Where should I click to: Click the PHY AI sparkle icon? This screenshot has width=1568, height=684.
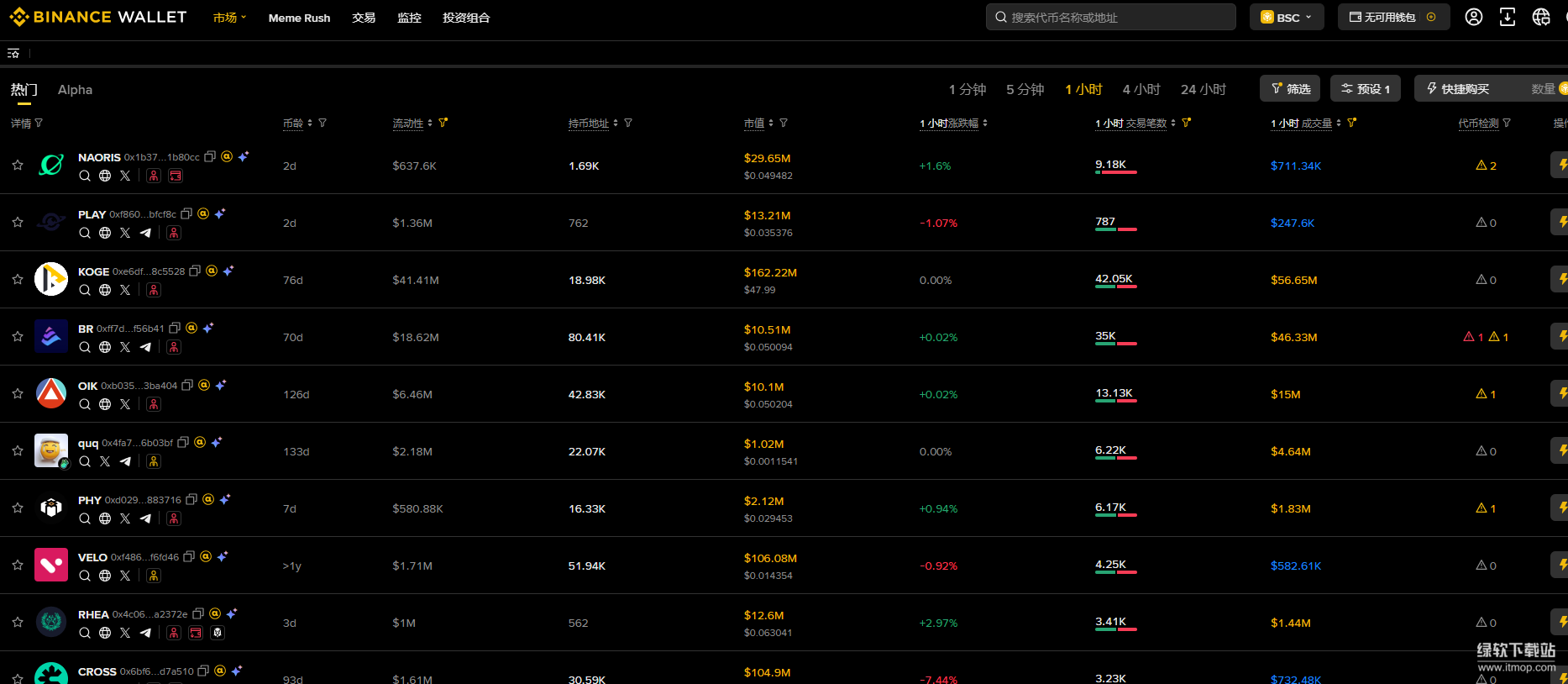[225, 499]
